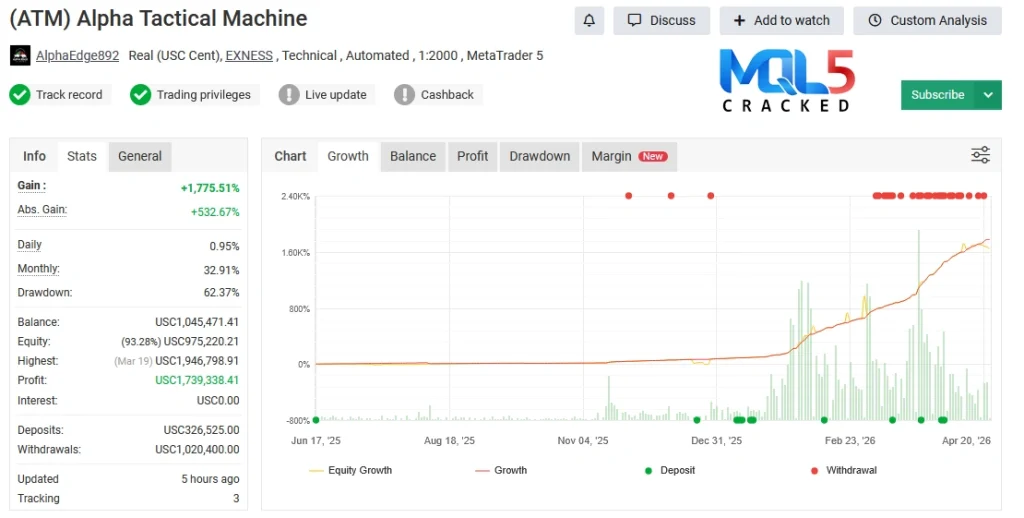Image resolution: width=1024 pixels, height=518 pixels.
Task: Select the Chart tab
Action: (290, 156)
